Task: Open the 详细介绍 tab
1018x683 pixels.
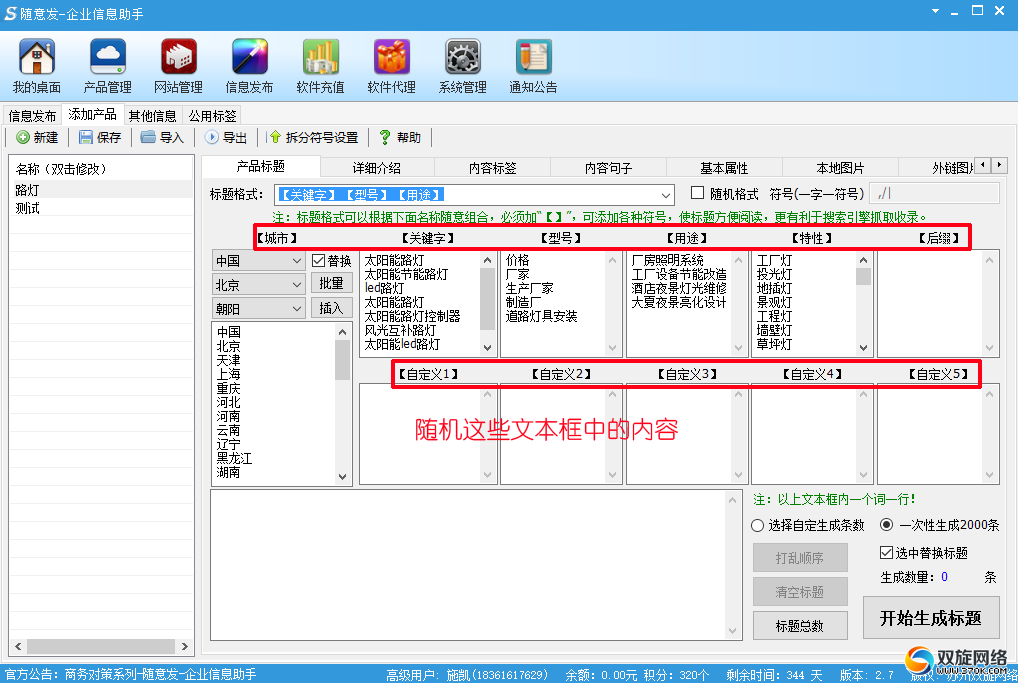Action: coord(377,168)
